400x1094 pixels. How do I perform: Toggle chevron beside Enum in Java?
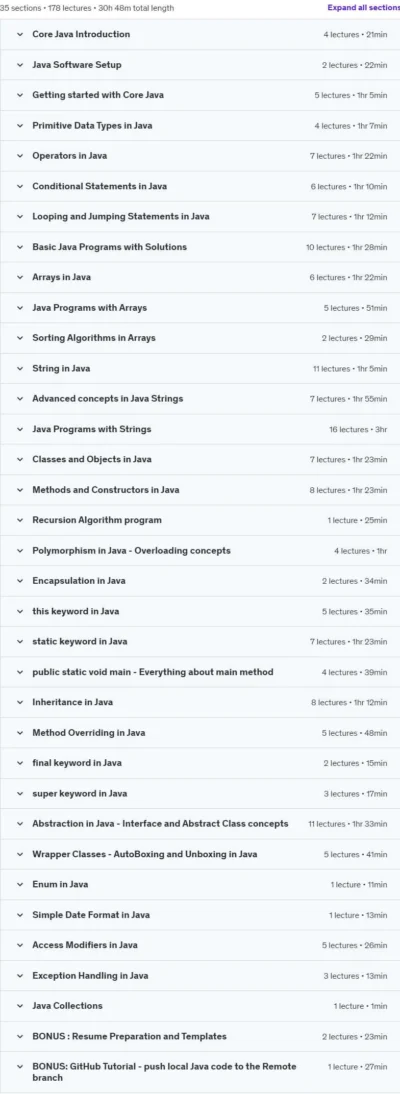click(x=20, y=884)
